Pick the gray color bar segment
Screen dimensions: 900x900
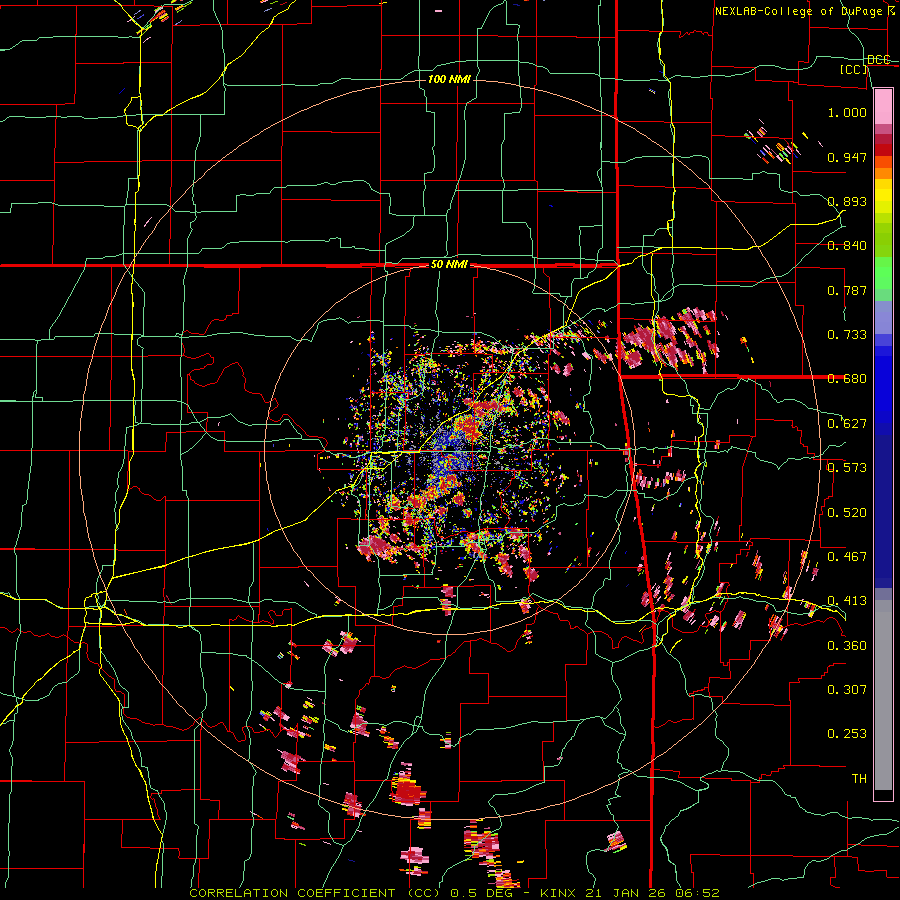883,695
